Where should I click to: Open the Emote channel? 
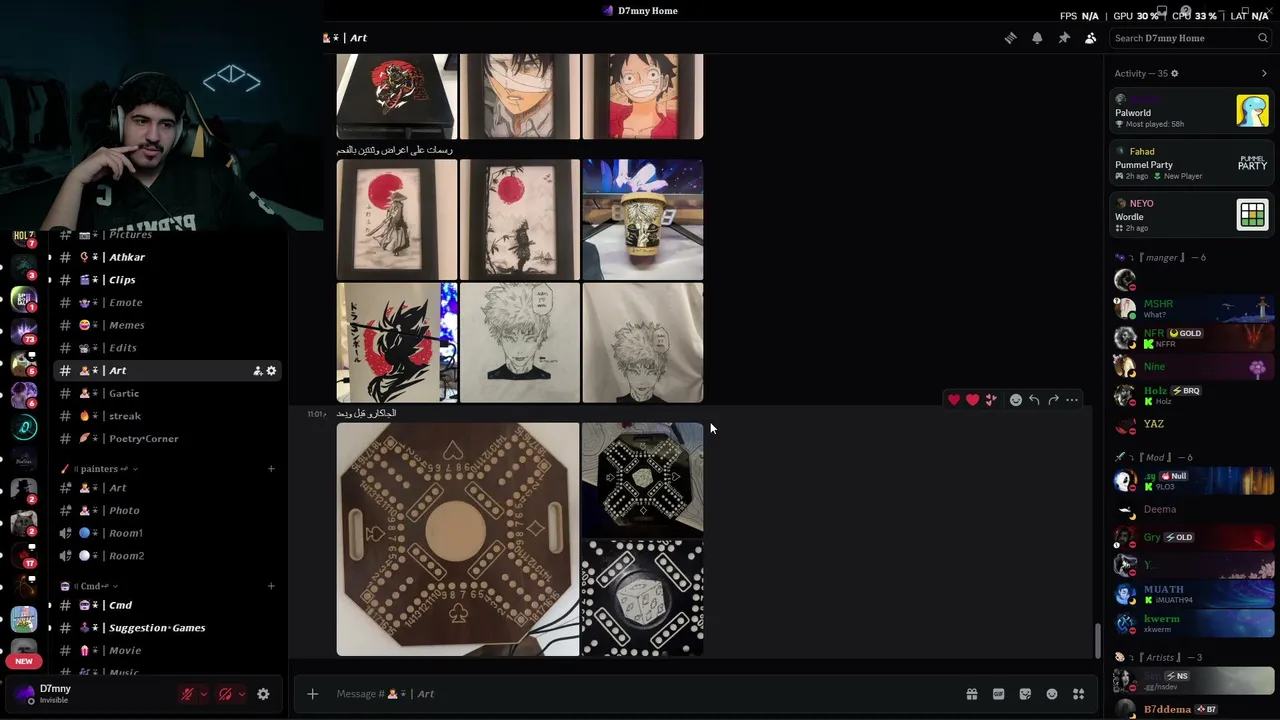coord(166,303)
